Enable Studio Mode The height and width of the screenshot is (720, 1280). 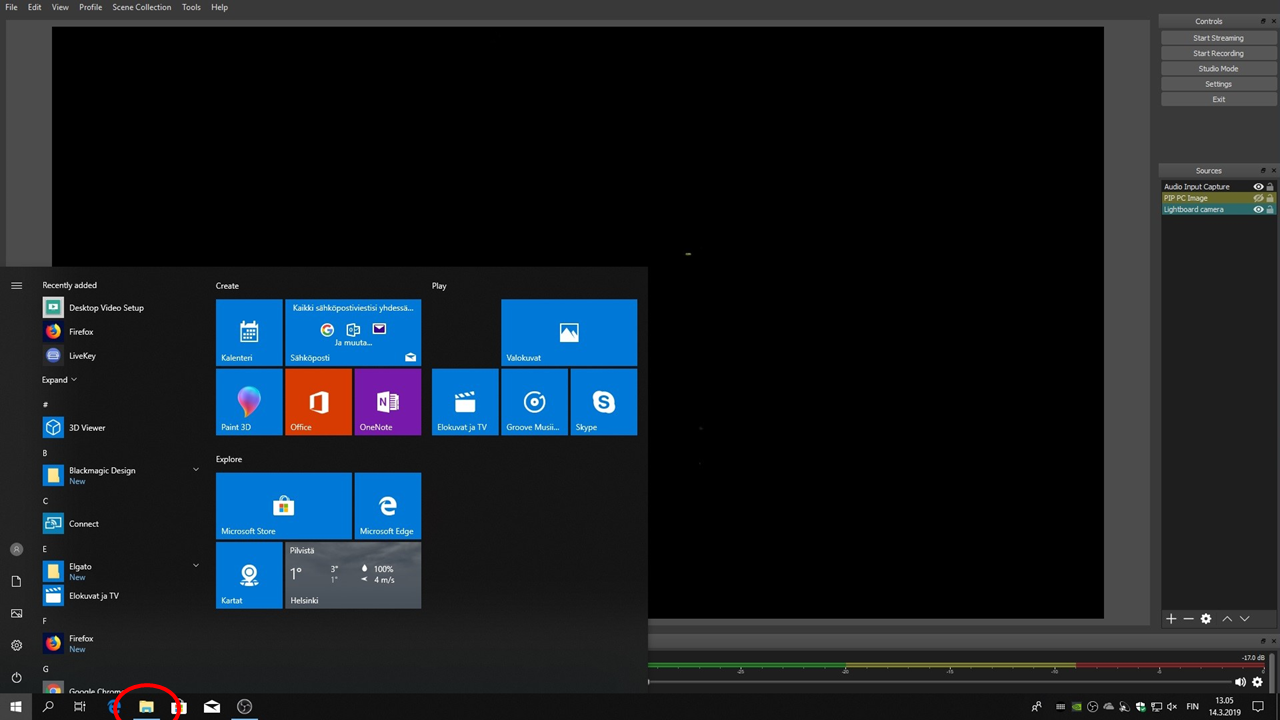pyautogui.click(x=1218, y=69)
